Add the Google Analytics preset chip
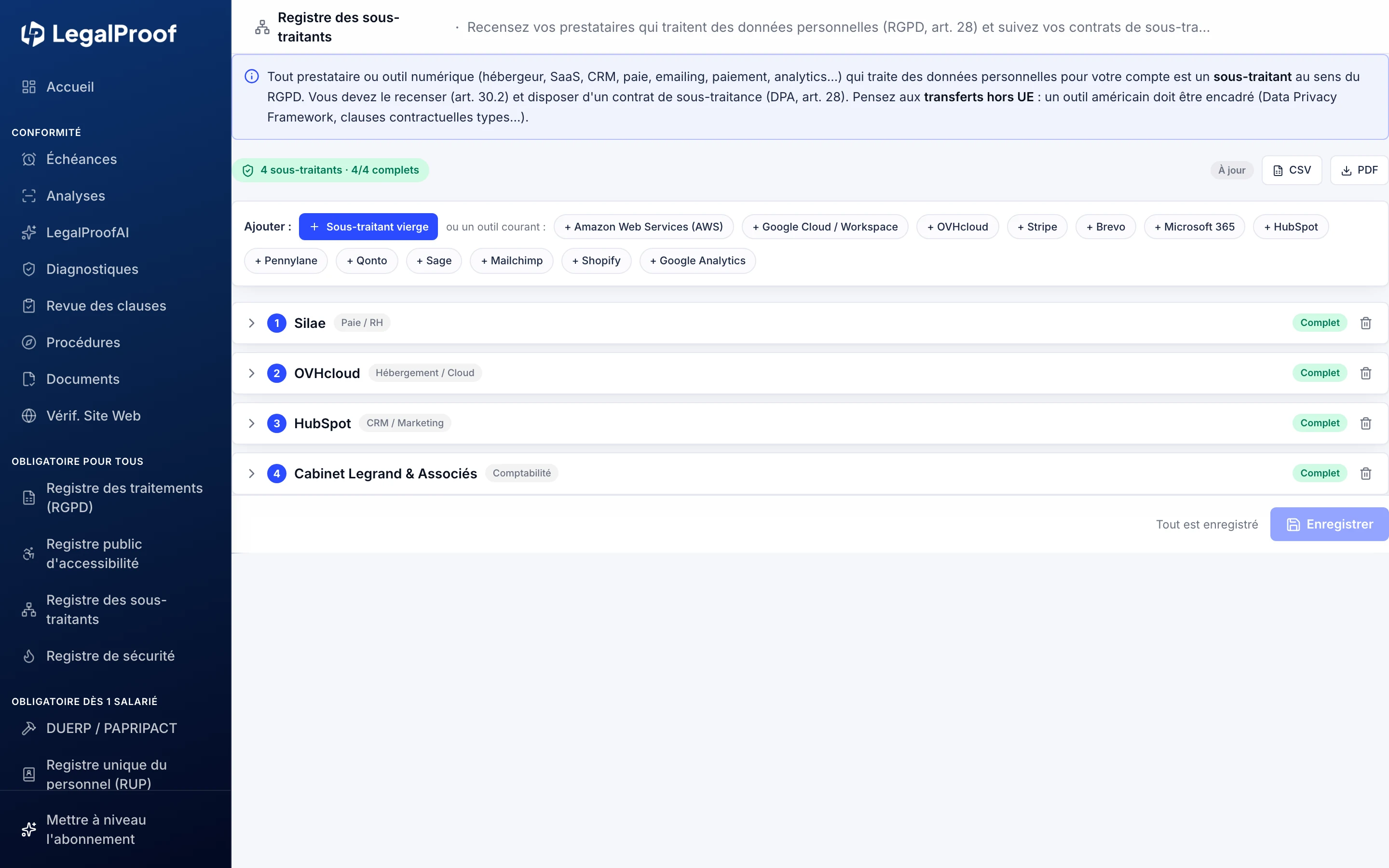The height and width of the screenshot is (868, 1389). click(697, 260)
